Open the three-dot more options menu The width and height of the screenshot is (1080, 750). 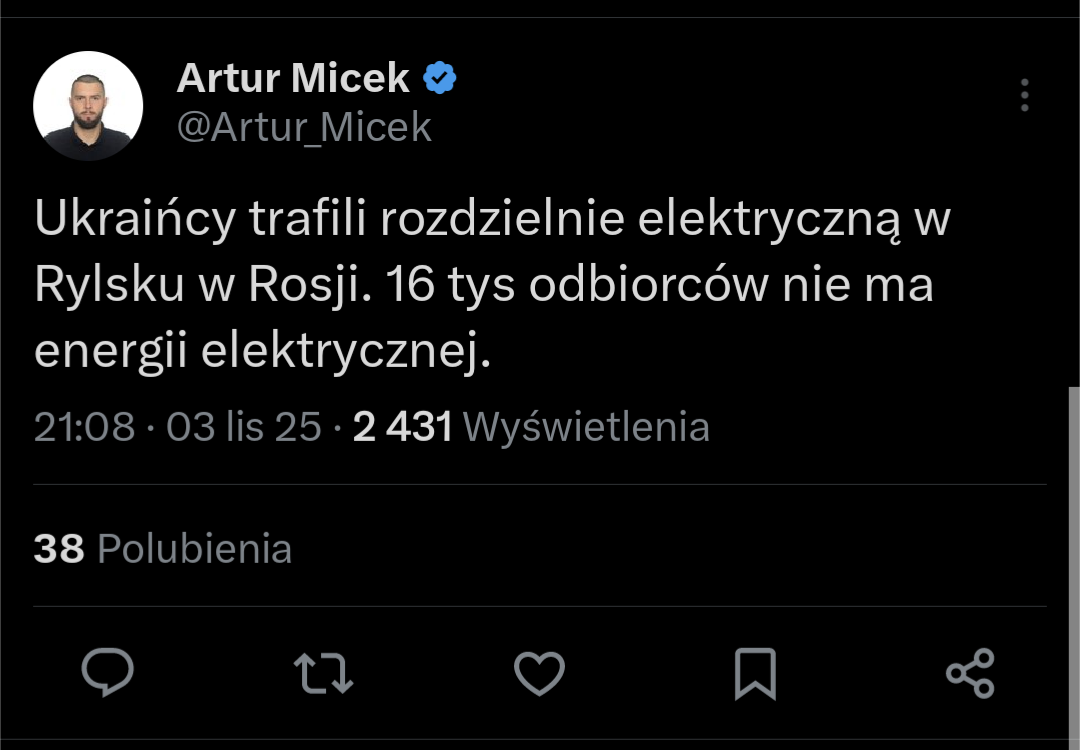1024,96
